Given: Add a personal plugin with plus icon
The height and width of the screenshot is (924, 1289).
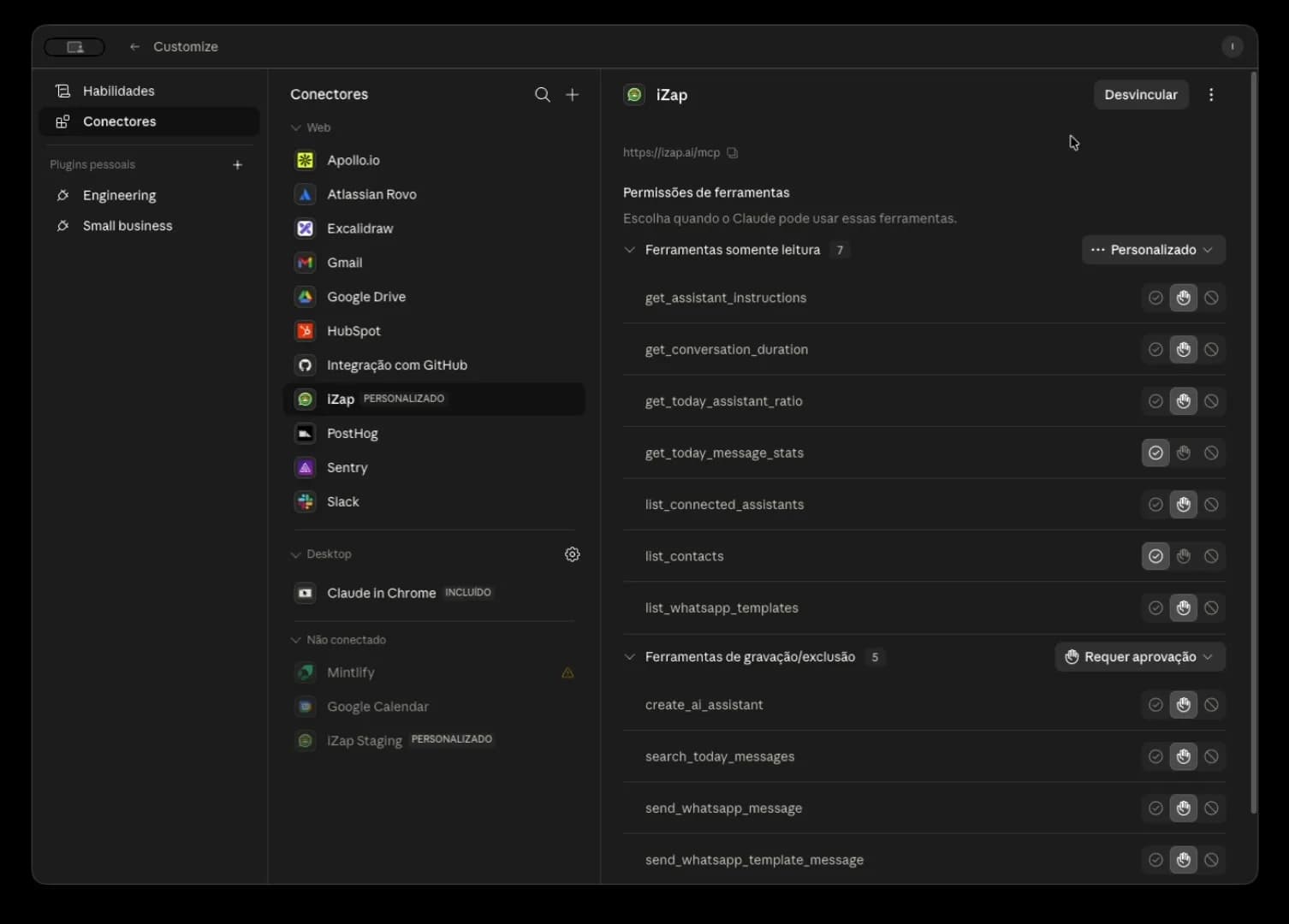Looking at the screenshot, I should coord(238,164).
